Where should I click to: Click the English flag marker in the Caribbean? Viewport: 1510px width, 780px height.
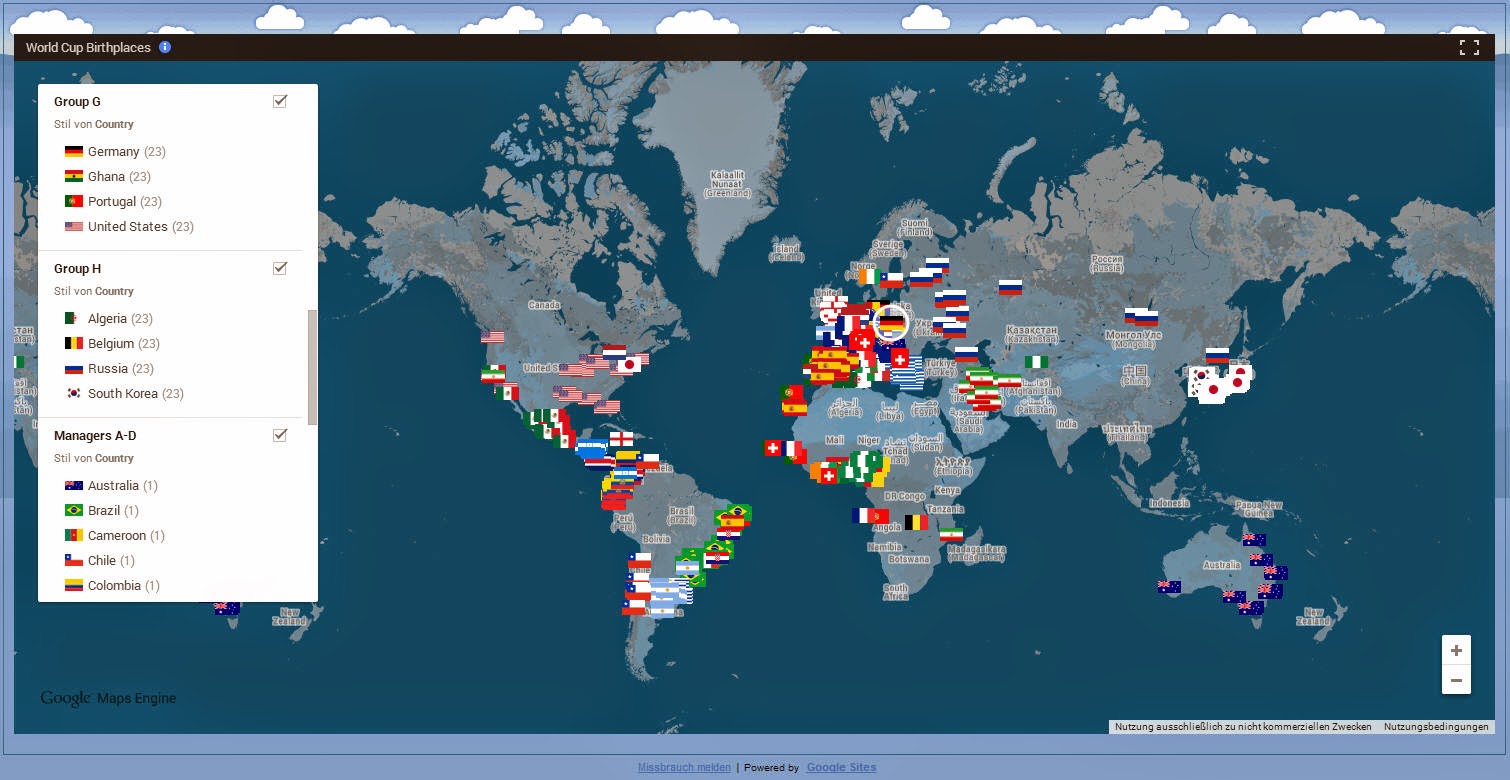tap(621, 438)
